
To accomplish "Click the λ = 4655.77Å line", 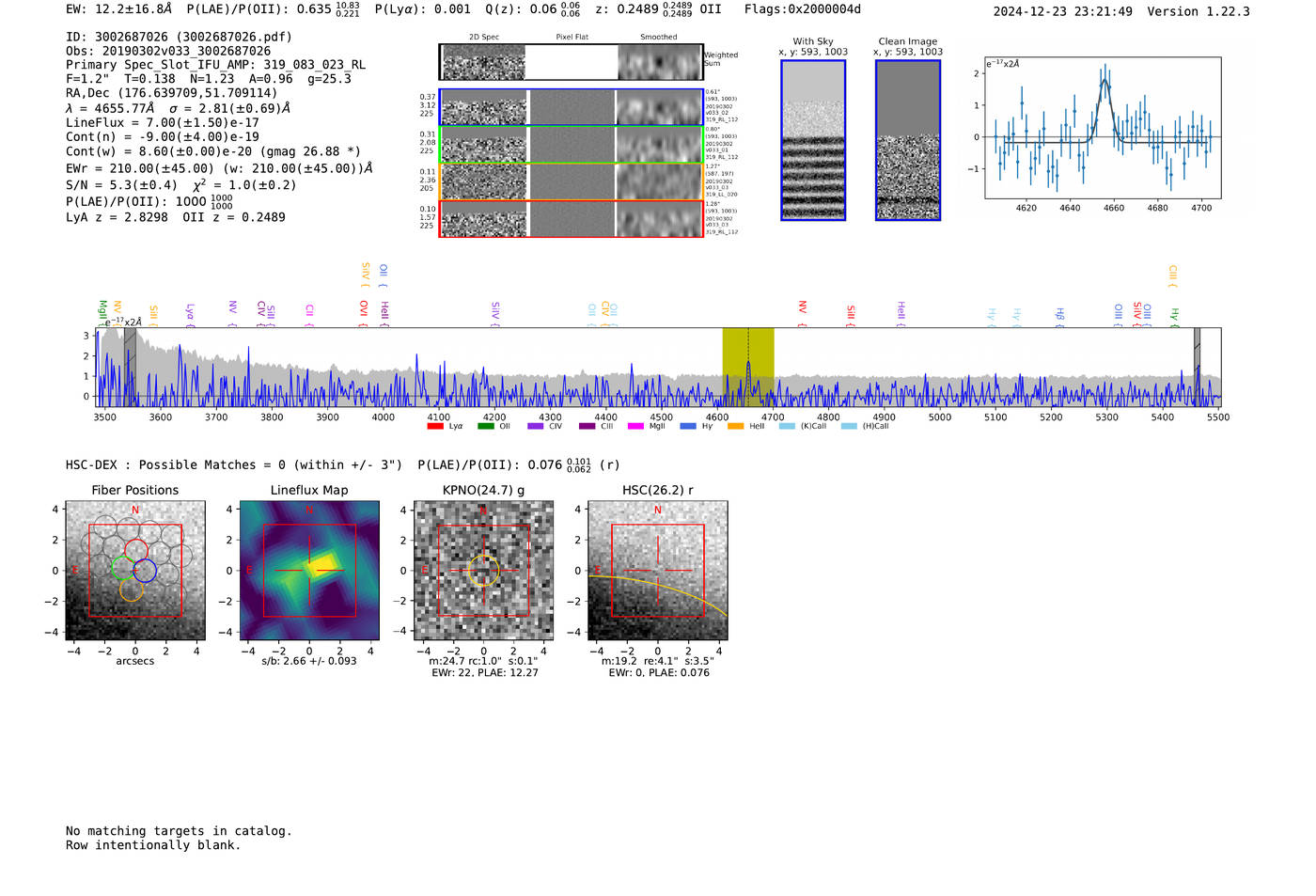I will coord(178,108).
